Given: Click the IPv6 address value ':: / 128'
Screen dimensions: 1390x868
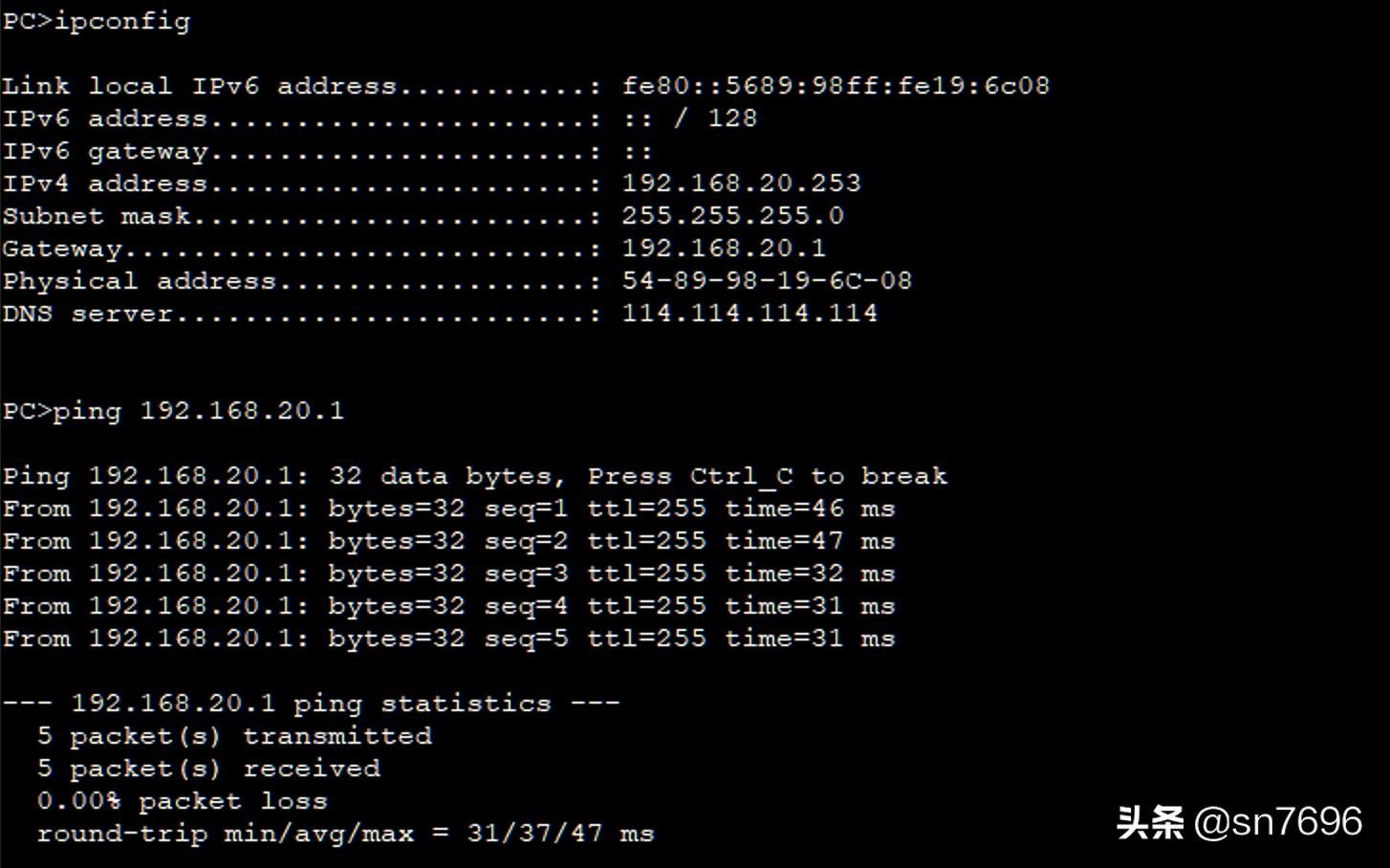Looking at the screenshot, I should coord(689,119).
